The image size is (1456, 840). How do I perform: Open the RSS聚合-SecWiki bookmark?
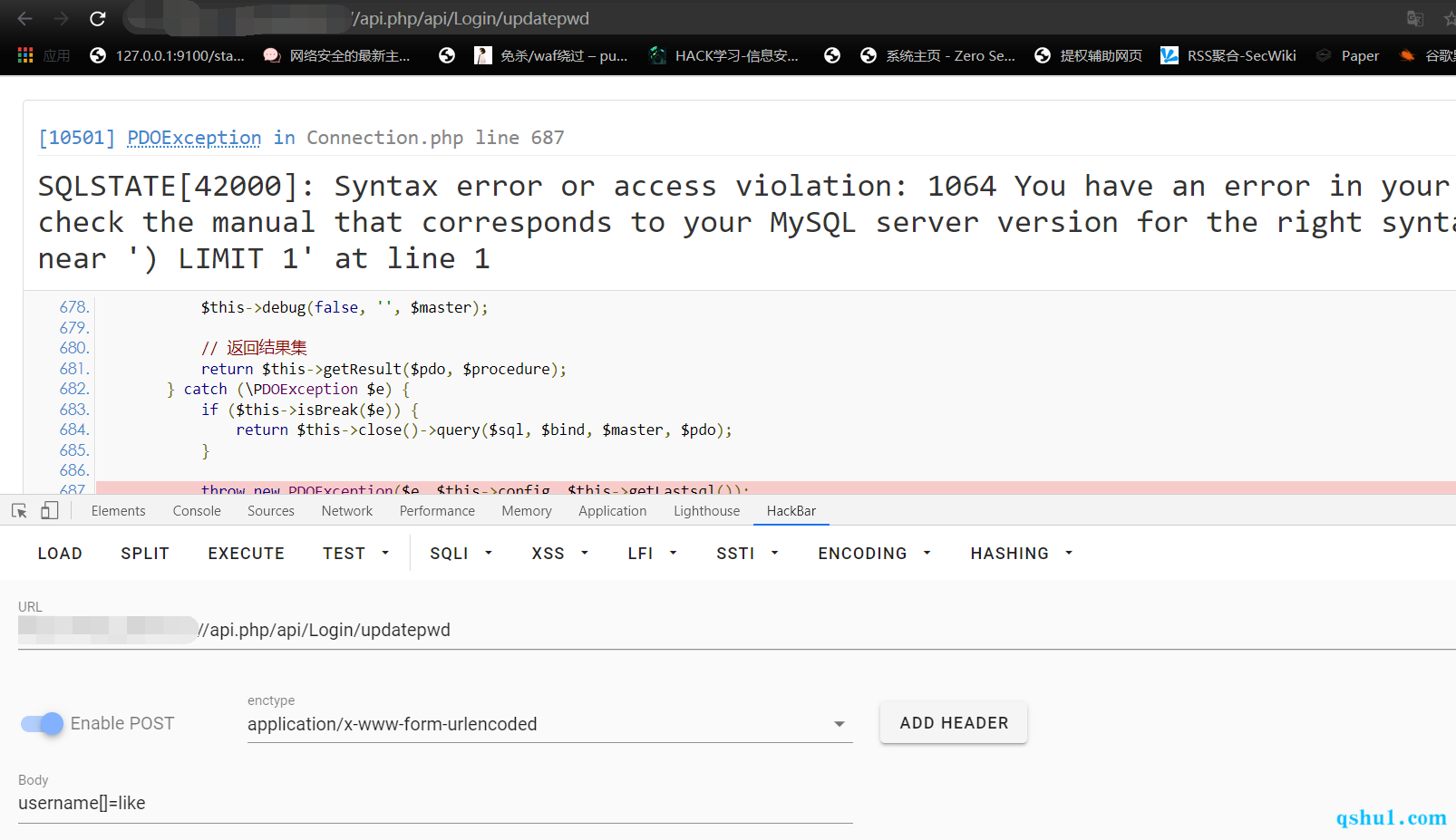pos(1228,55)
